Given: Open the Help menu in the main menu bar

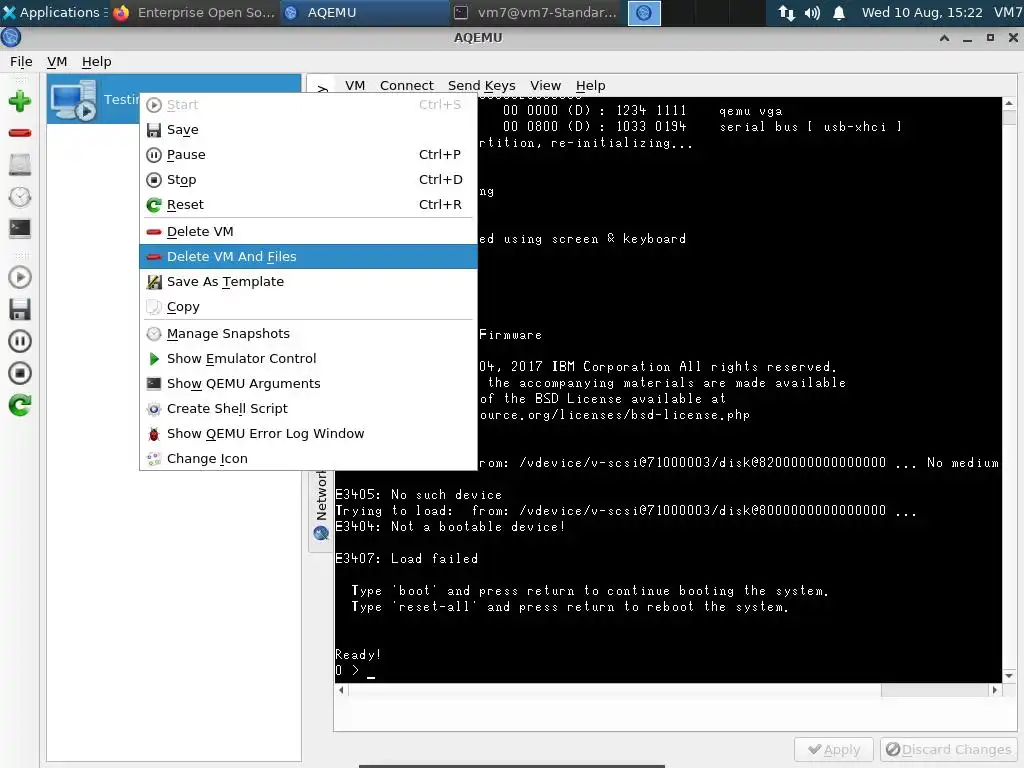Looking at the screenshot, I should pyautogui.click(x=97, y=61).
